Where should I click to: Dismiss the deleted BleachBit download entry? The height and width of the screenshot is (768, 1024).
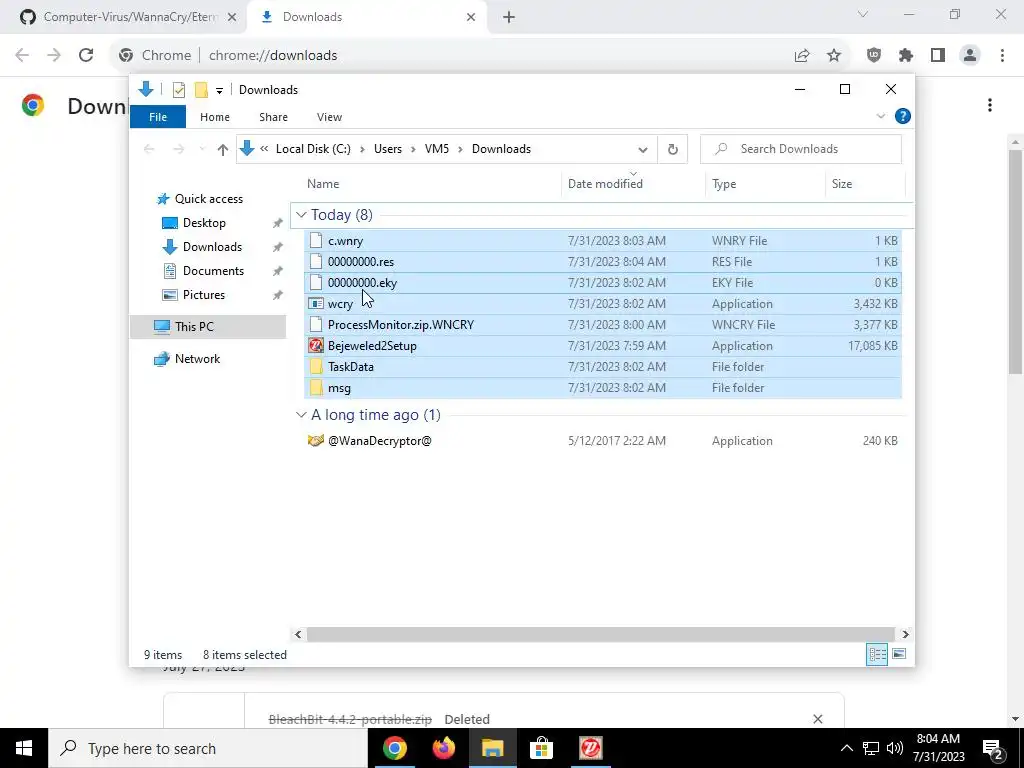pos(818,719)
